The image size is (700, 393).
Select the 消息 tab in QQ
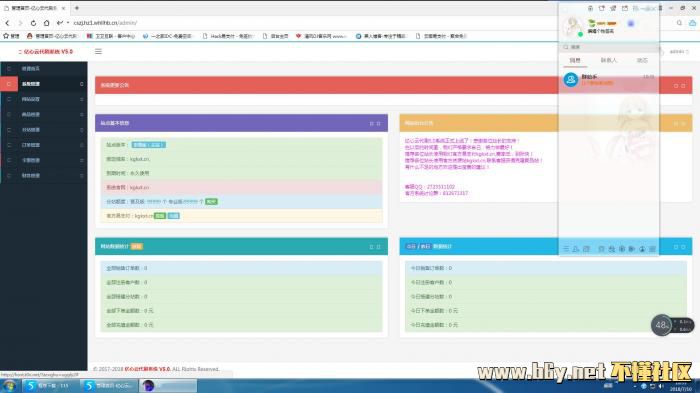click(x=575, y=60)
